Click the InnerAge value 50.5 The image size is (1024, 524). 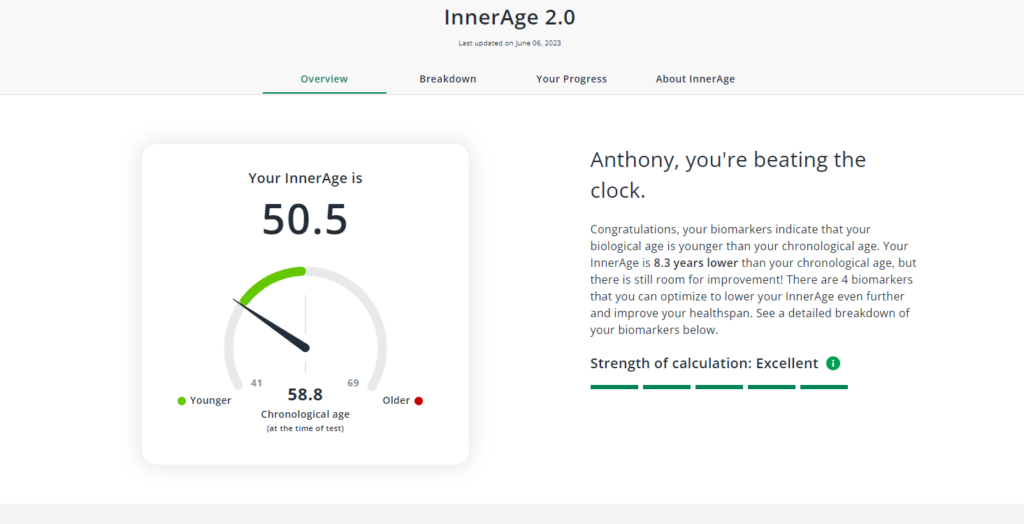pyautogui.click(x=305, y=220)
